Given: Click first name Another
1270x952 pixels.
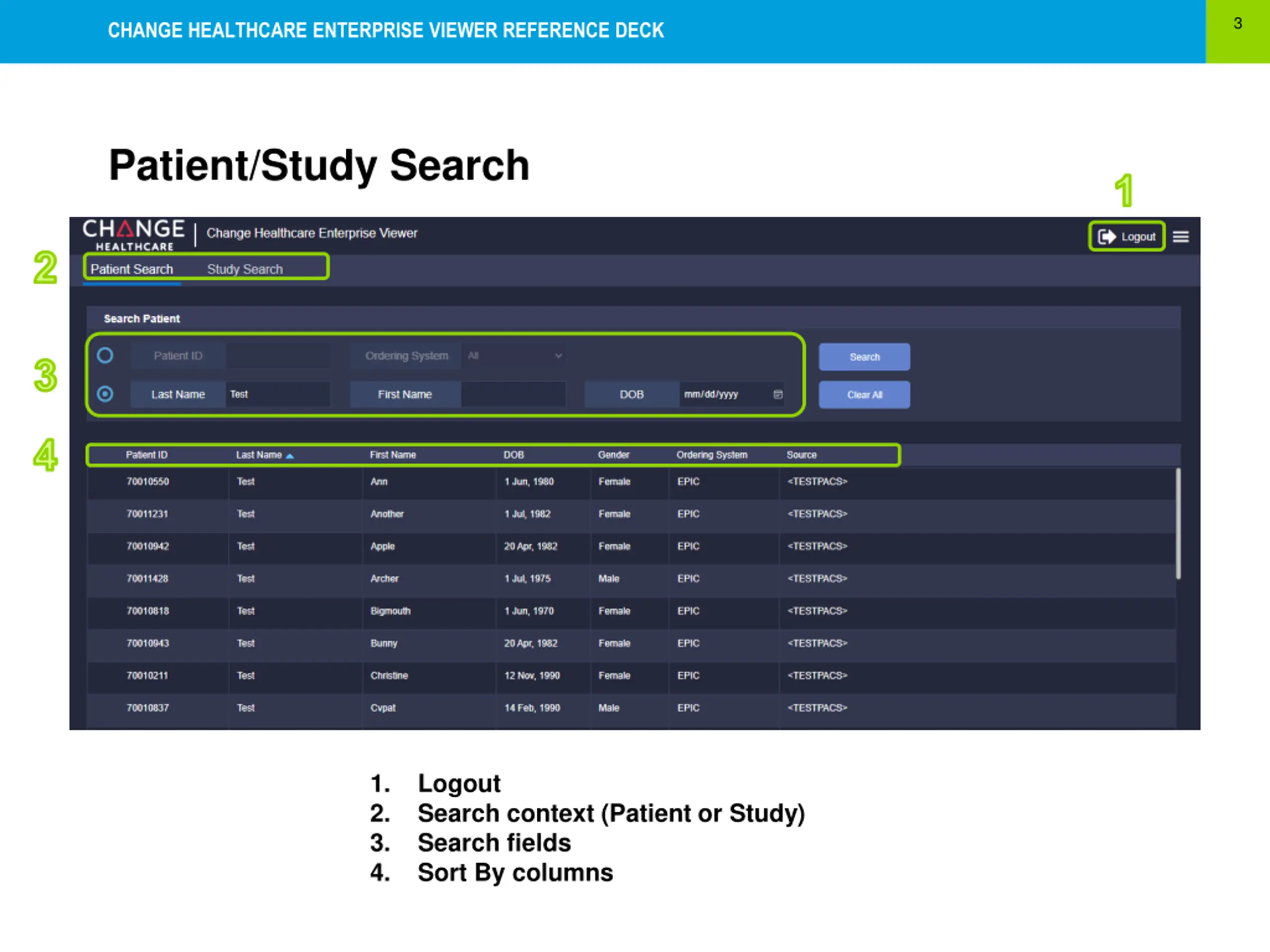Looking at the screenshot, I should [387, 514].
